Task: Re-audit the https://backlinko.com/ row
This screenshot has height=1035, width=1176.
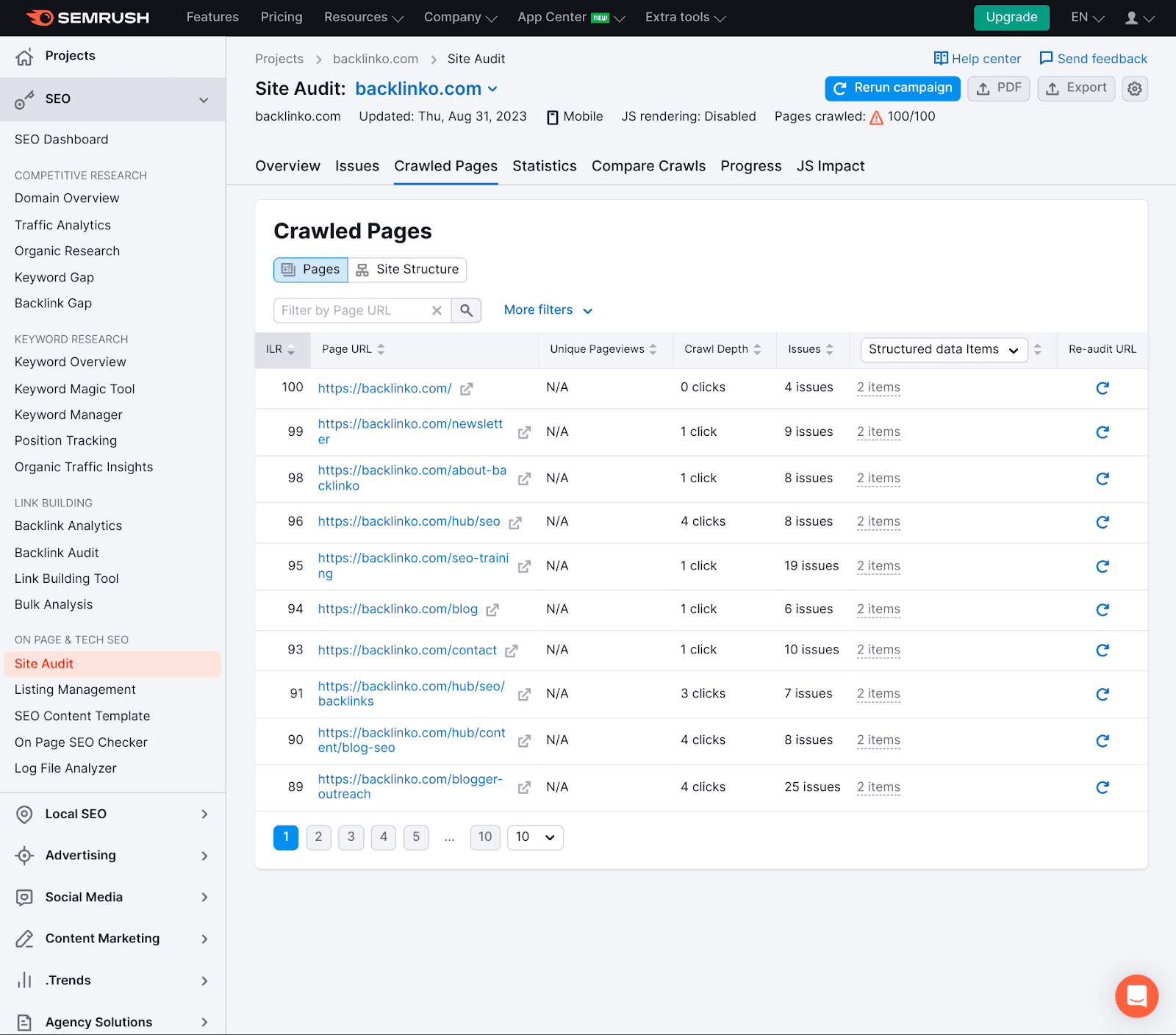Action: [1102, 388]
